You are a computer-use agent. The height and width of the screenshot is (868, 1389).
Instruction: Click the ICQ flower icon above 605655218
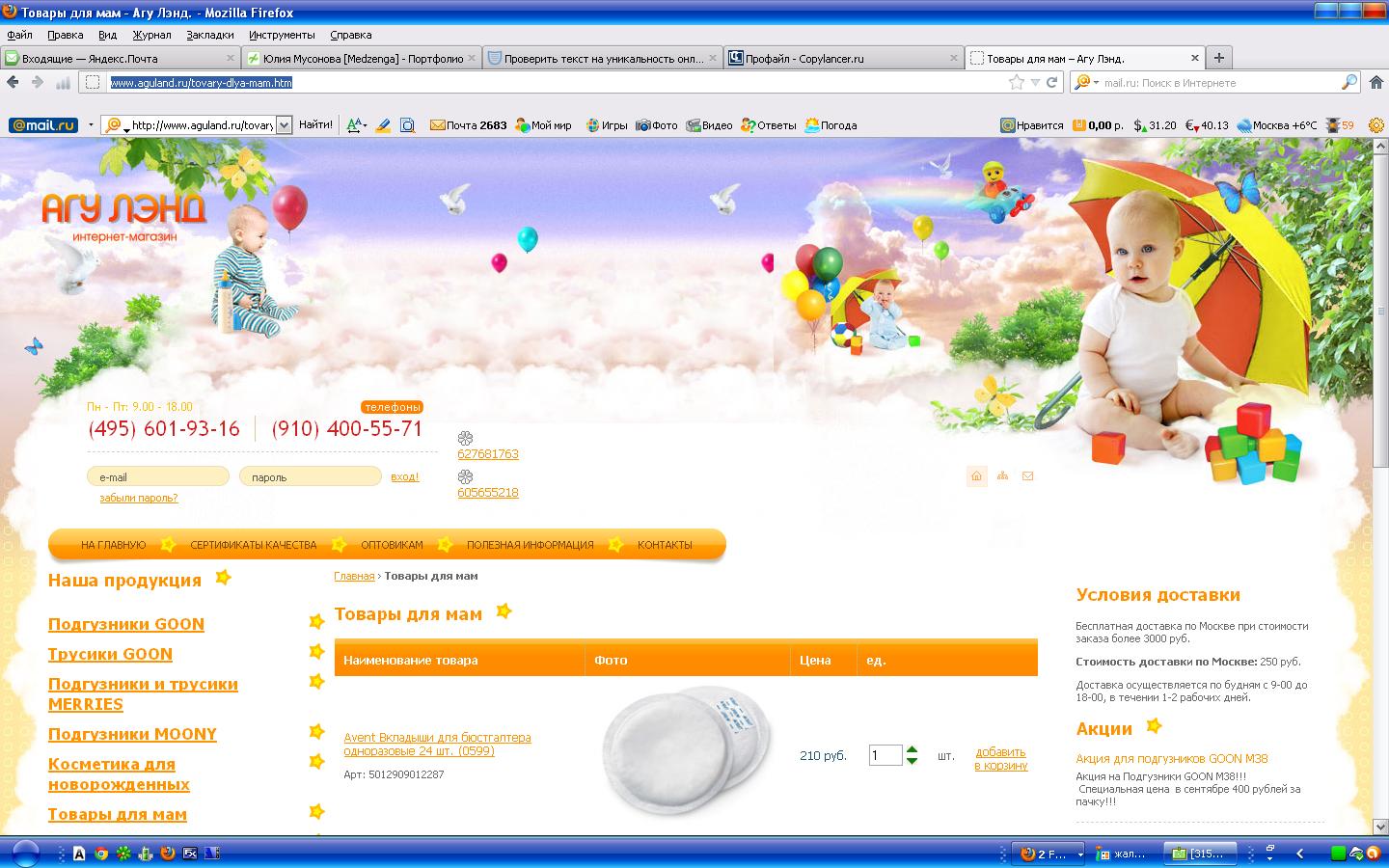(465, 476)
